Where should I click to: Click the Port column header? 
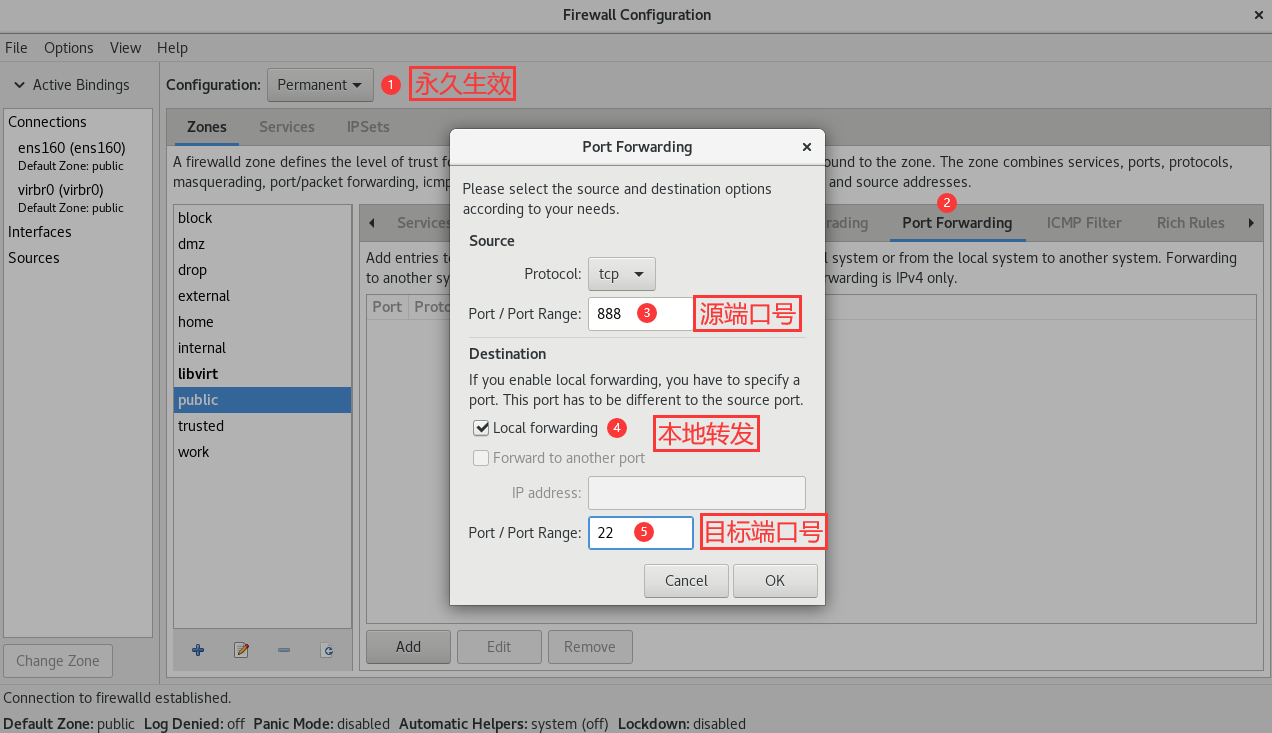click(x=387, y=307)
